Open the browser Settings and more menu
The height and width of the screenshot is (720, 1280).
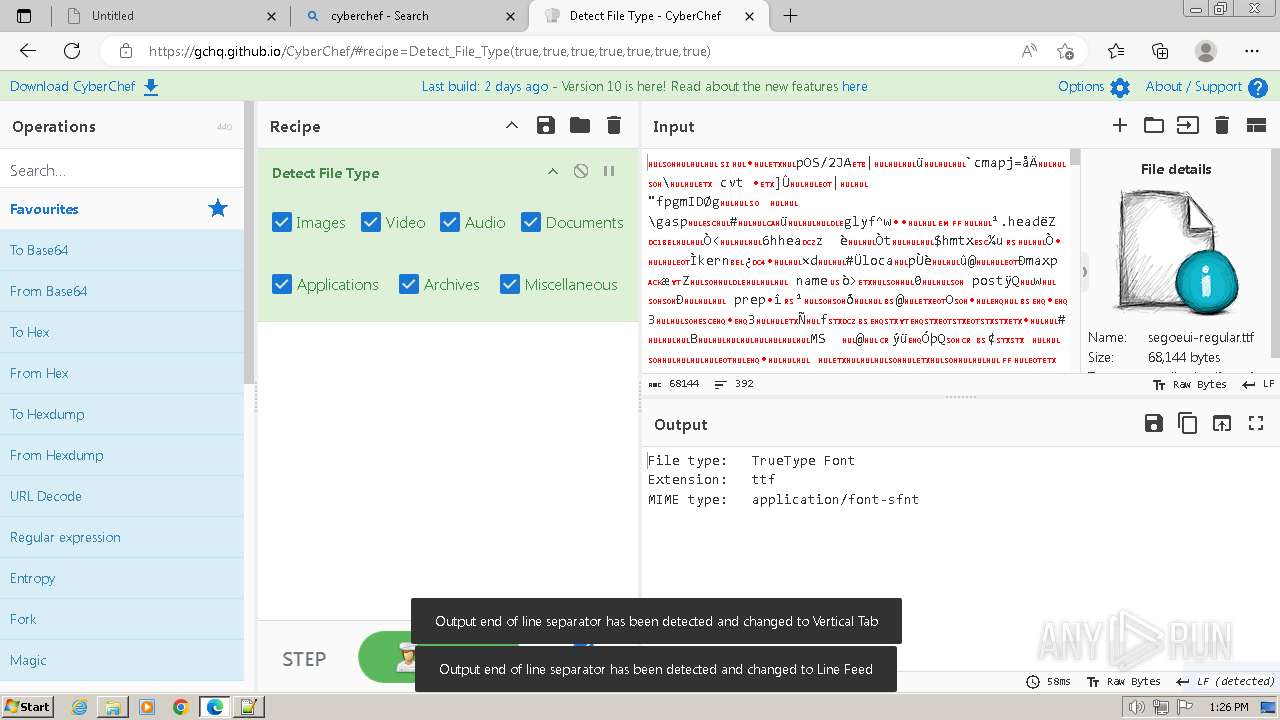pos(1252,51)
